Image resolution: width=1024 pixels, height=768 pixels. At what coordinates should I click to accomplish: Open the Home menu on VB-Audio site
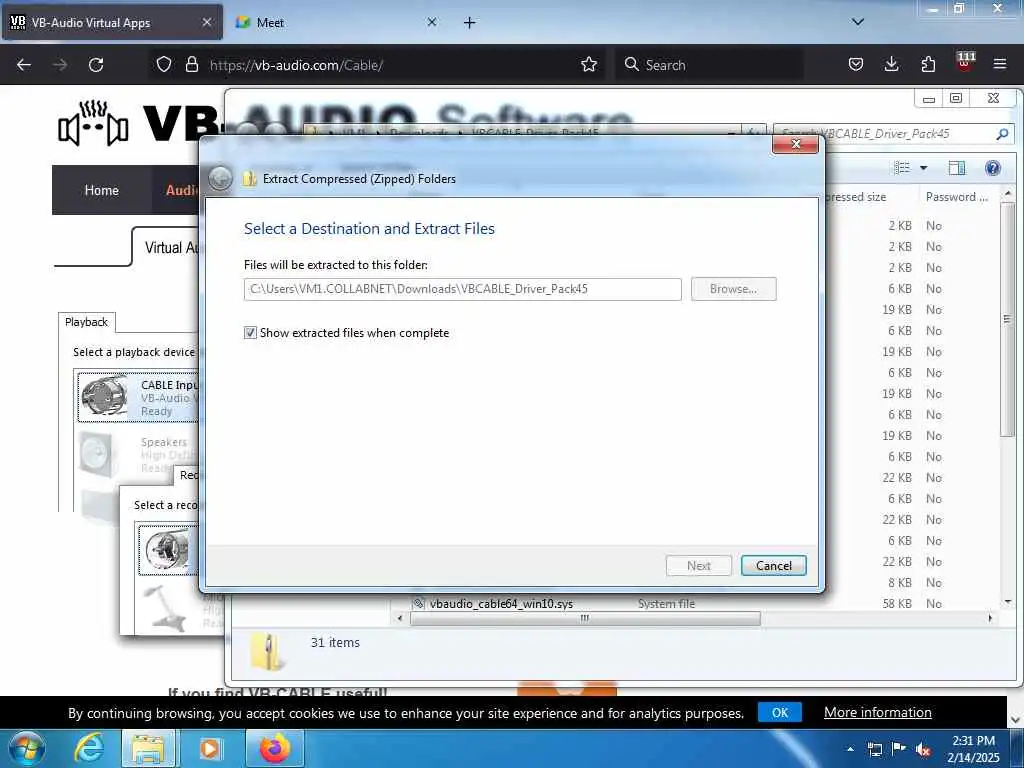click(101, 190)
